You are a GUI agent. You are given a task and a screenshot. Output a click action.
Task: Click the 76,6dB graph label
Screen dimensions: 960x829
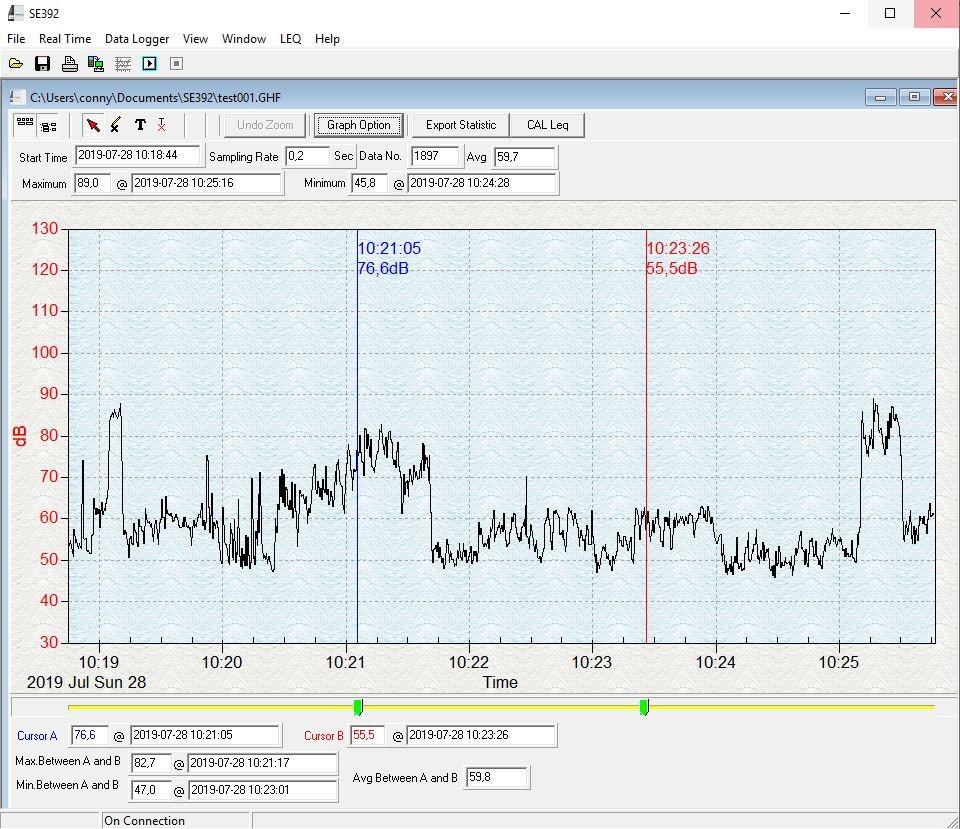(383, 269)
